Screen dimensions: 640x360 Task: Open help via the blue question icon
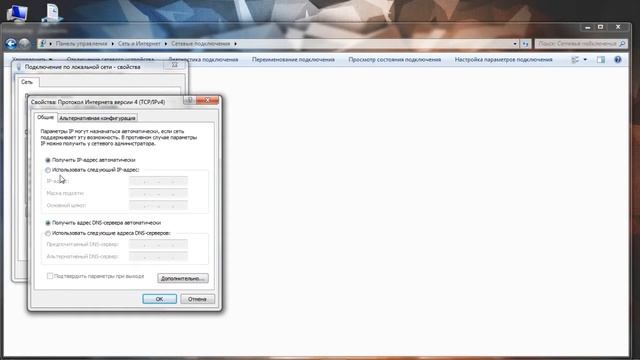coord(618,60)
